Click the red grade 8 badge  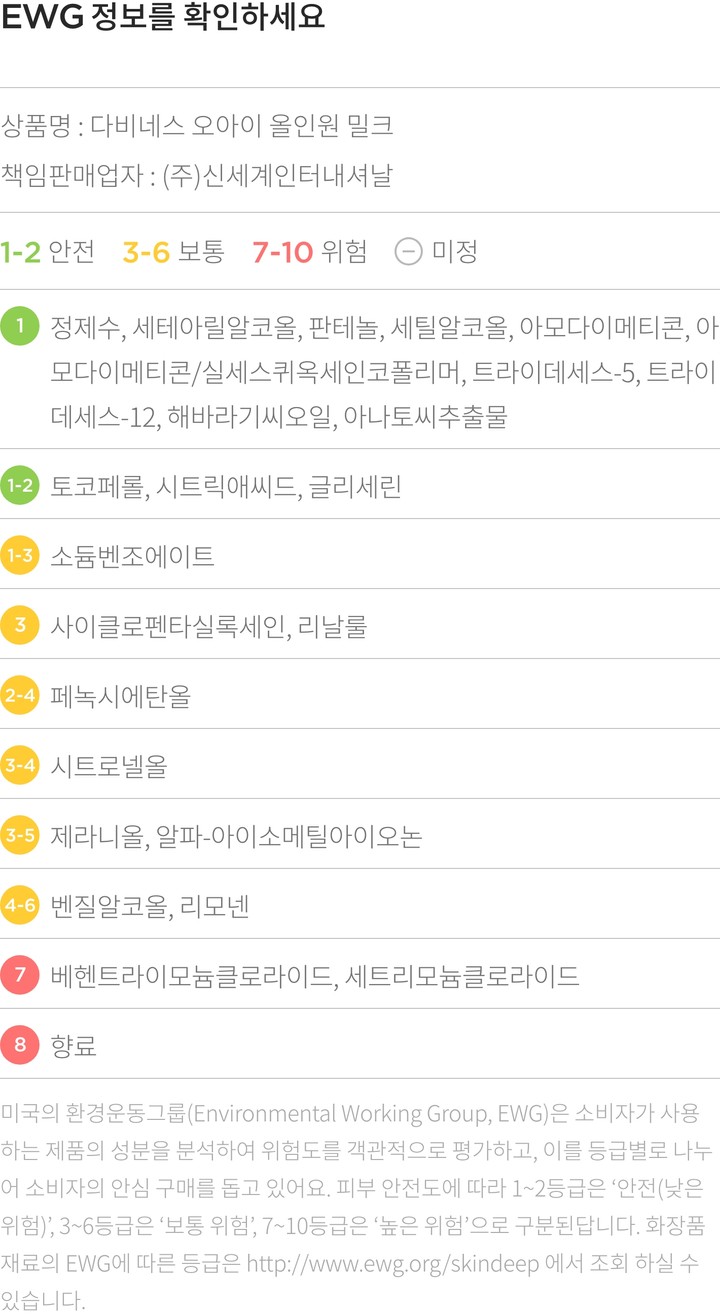coord(20,1046)
